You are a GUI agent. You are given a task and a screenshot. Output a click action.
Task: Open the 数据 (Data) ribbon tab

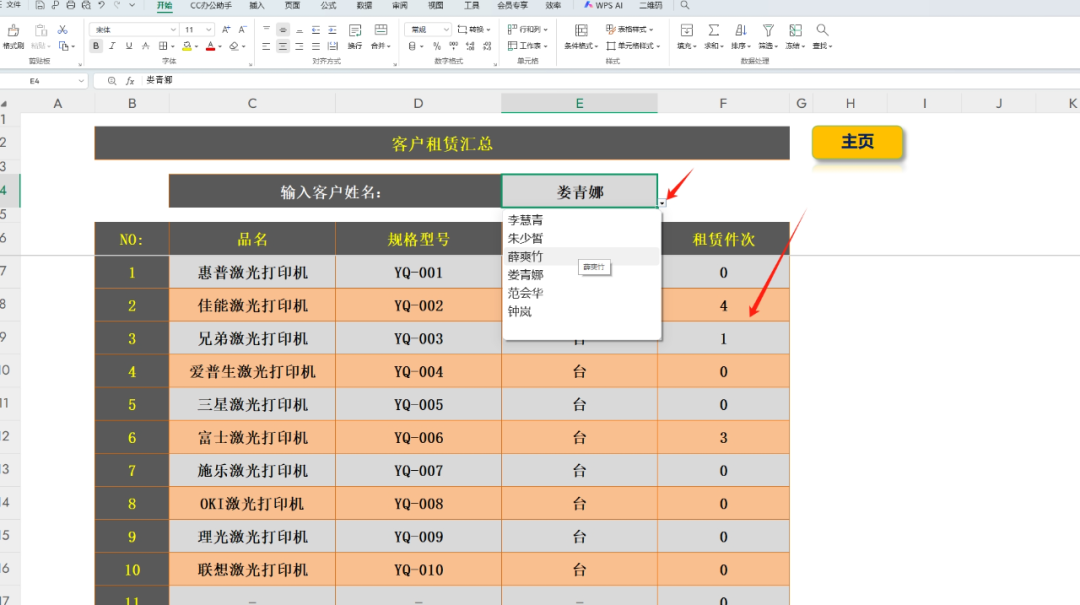click(364, 6)
